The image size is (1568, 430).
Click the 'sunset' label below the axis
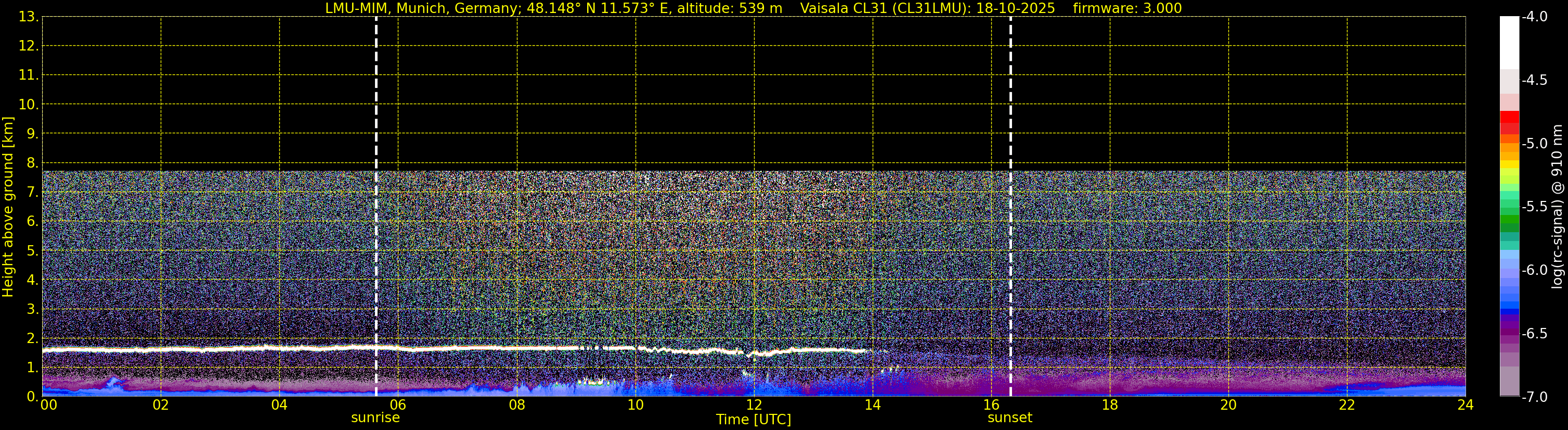coord(1009,418)
